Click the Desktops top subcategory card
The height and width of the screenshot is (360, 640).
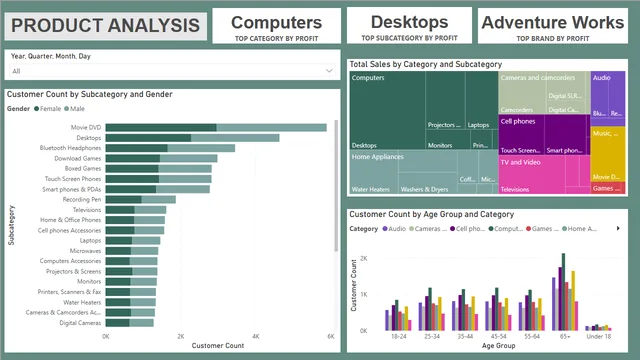409,25
